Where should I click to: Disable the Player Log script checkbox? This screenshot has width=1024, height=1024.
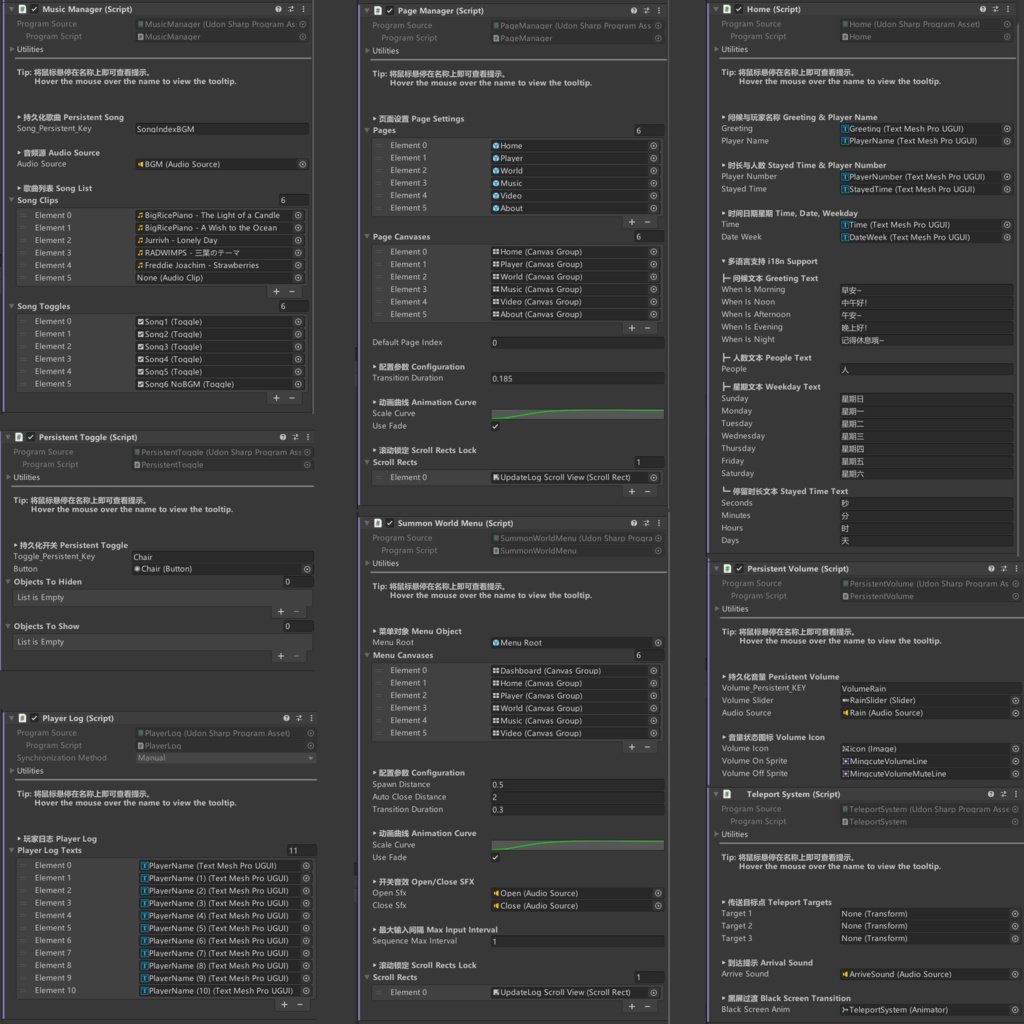35,718
